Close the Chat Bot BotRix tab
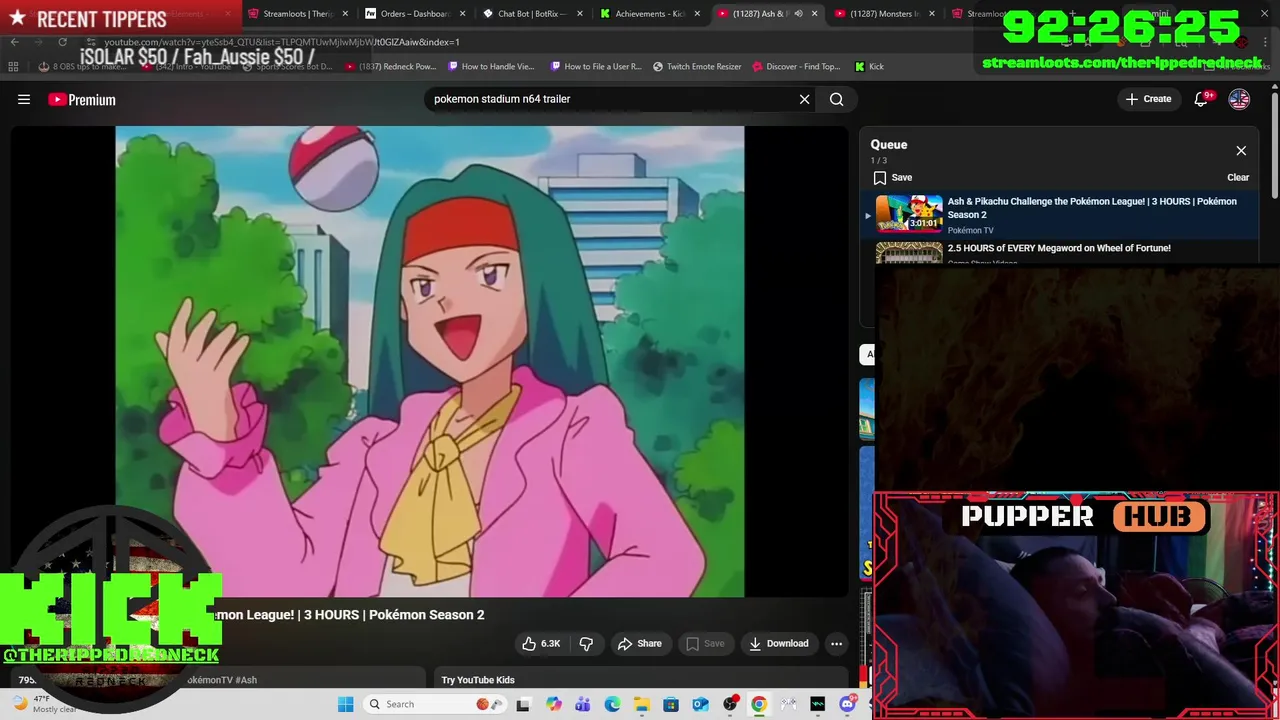Viewport: 1280px width, 720px height. [579, 14]
